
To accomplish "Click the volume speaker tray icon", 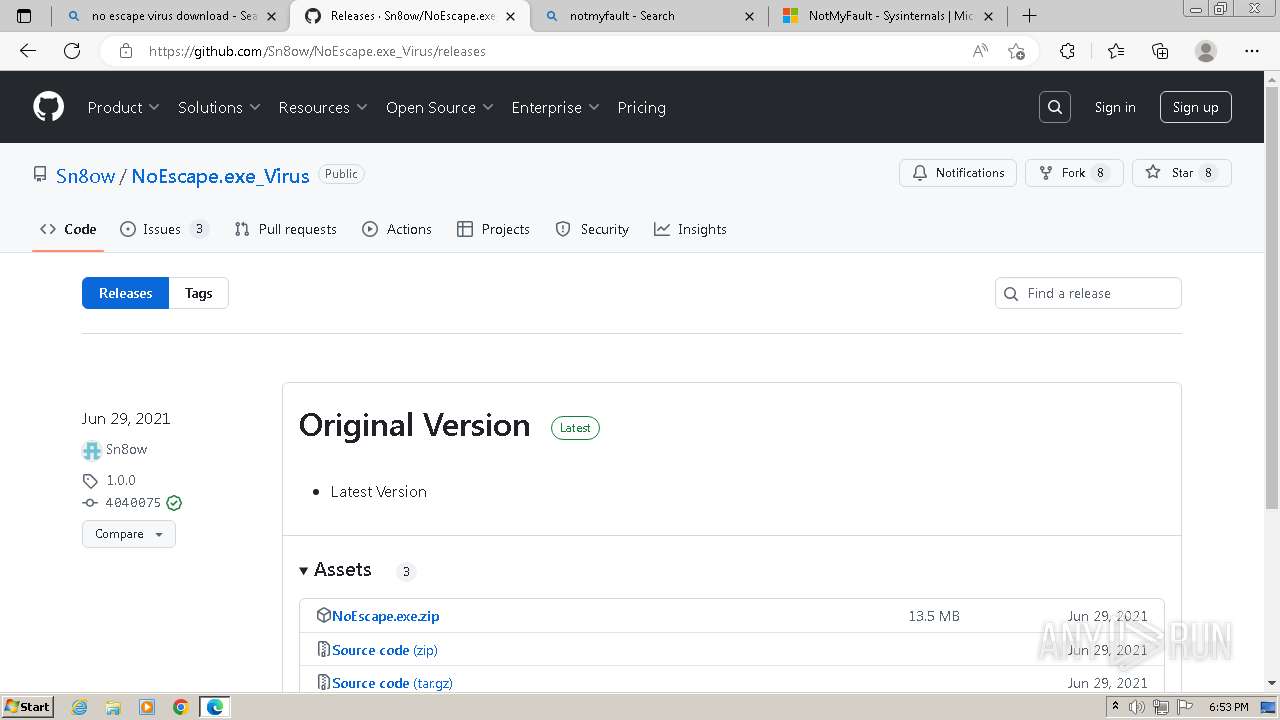I will (x=1136, y=707).
